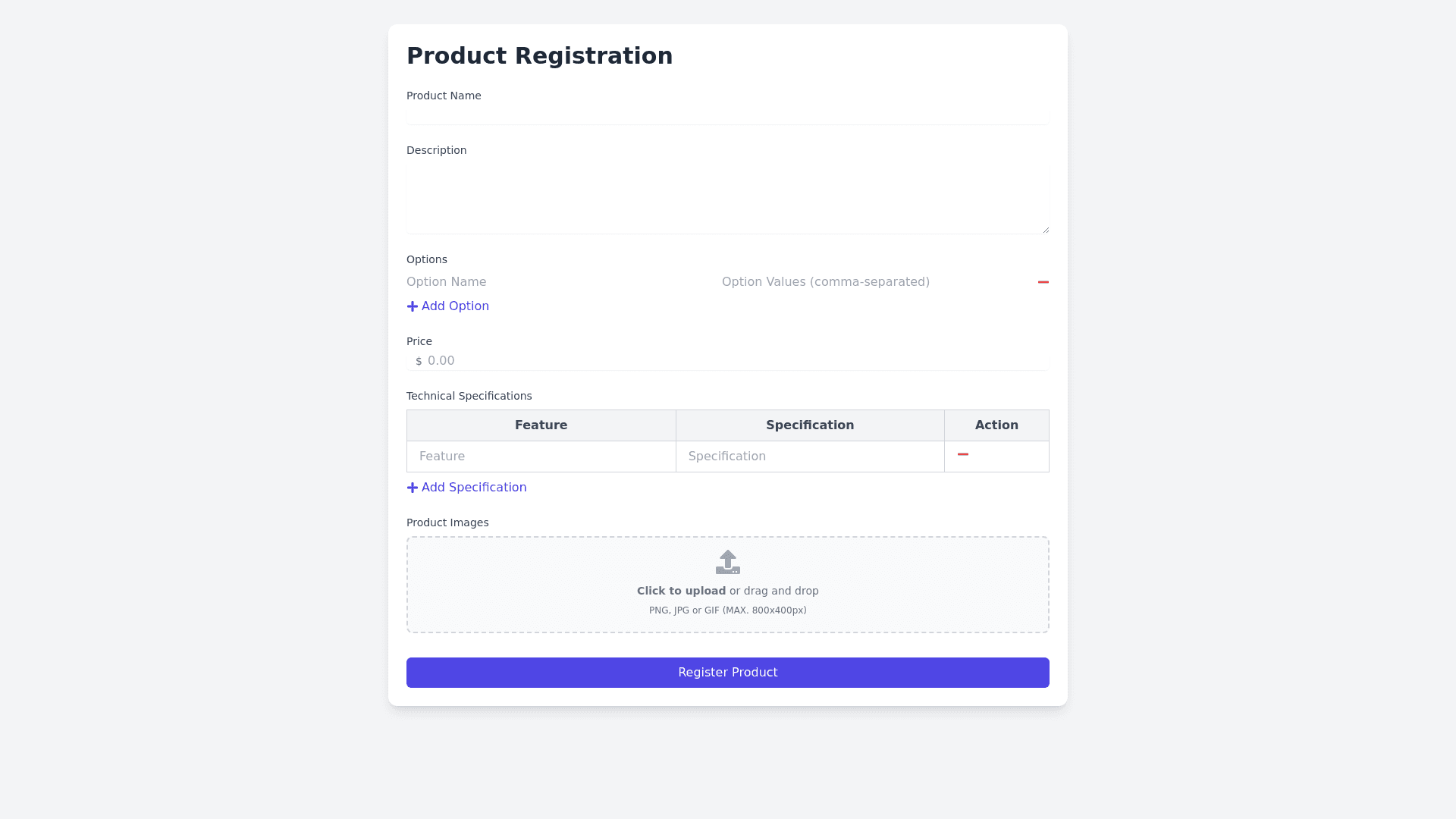Select the Option Name field
The height and width of the screenshot is (819, 1456).
pos(558,282)
